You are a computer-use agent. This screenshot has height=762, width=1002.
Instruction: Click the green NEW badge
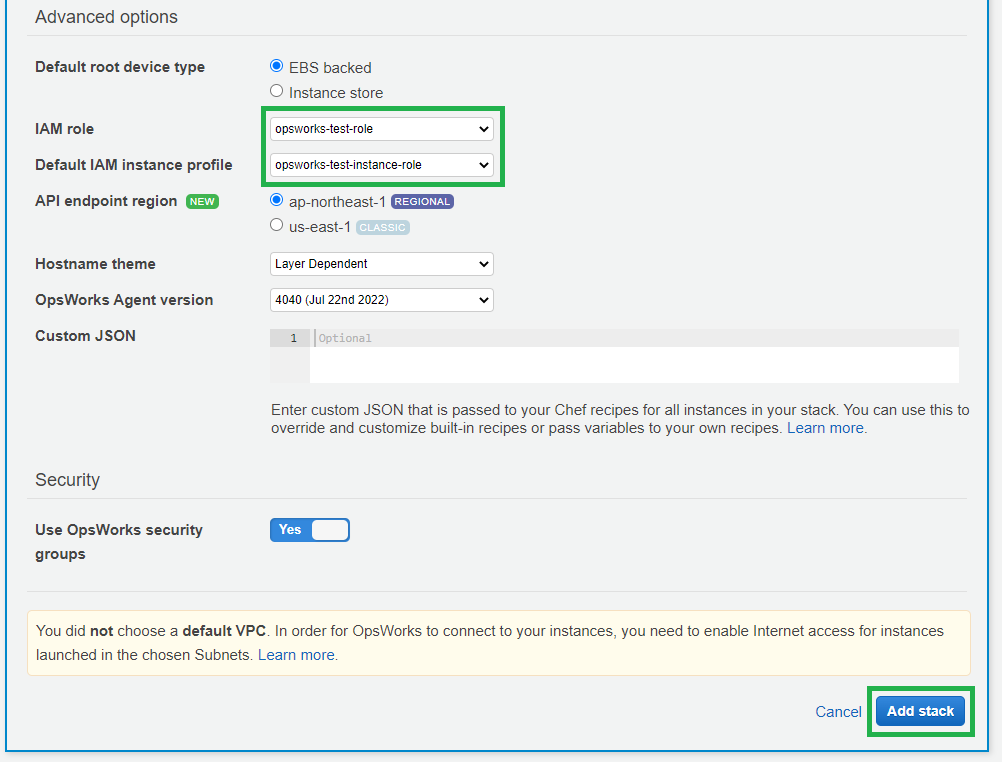(202, 202)
